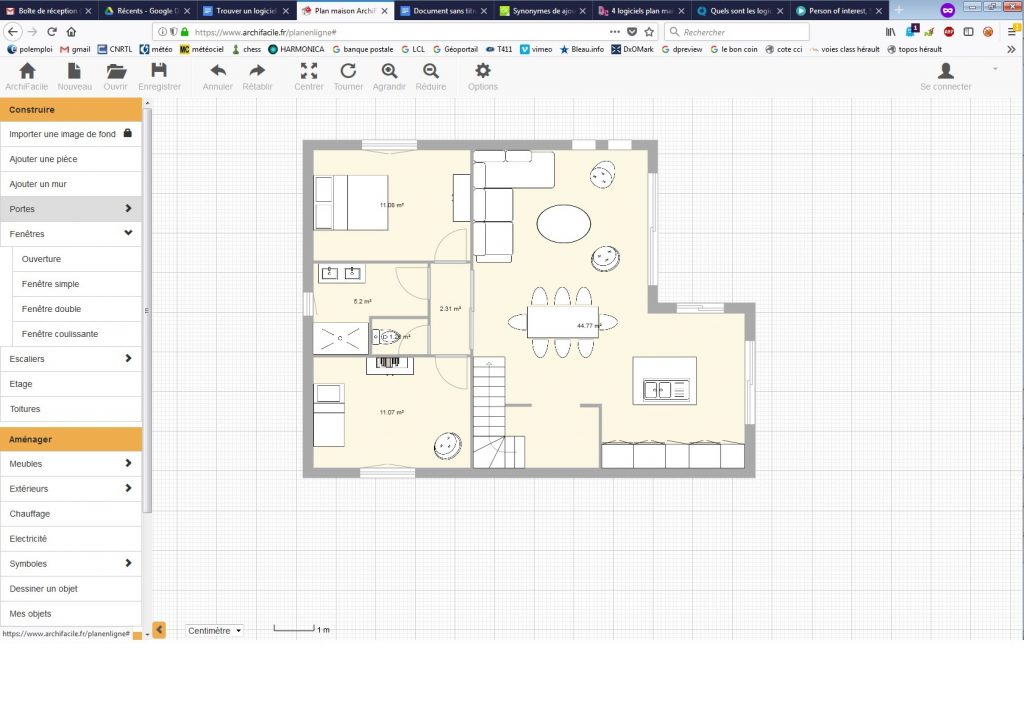The width and height of the screenshot is (1024, 713).
Task: Click Dessiner un objet
Action: point(71,589)
